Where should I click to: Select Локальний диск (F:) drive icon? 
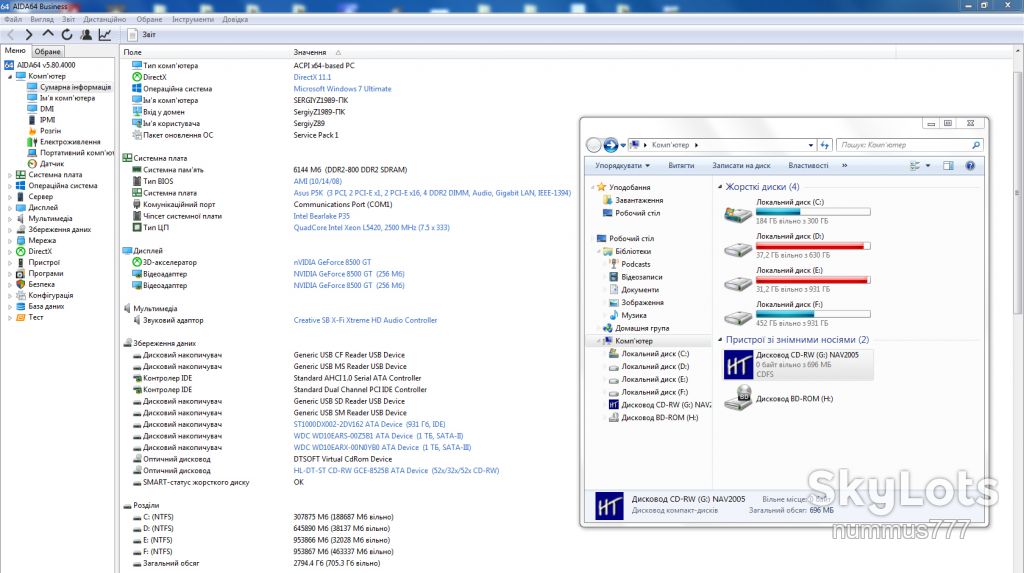[738, 316]
